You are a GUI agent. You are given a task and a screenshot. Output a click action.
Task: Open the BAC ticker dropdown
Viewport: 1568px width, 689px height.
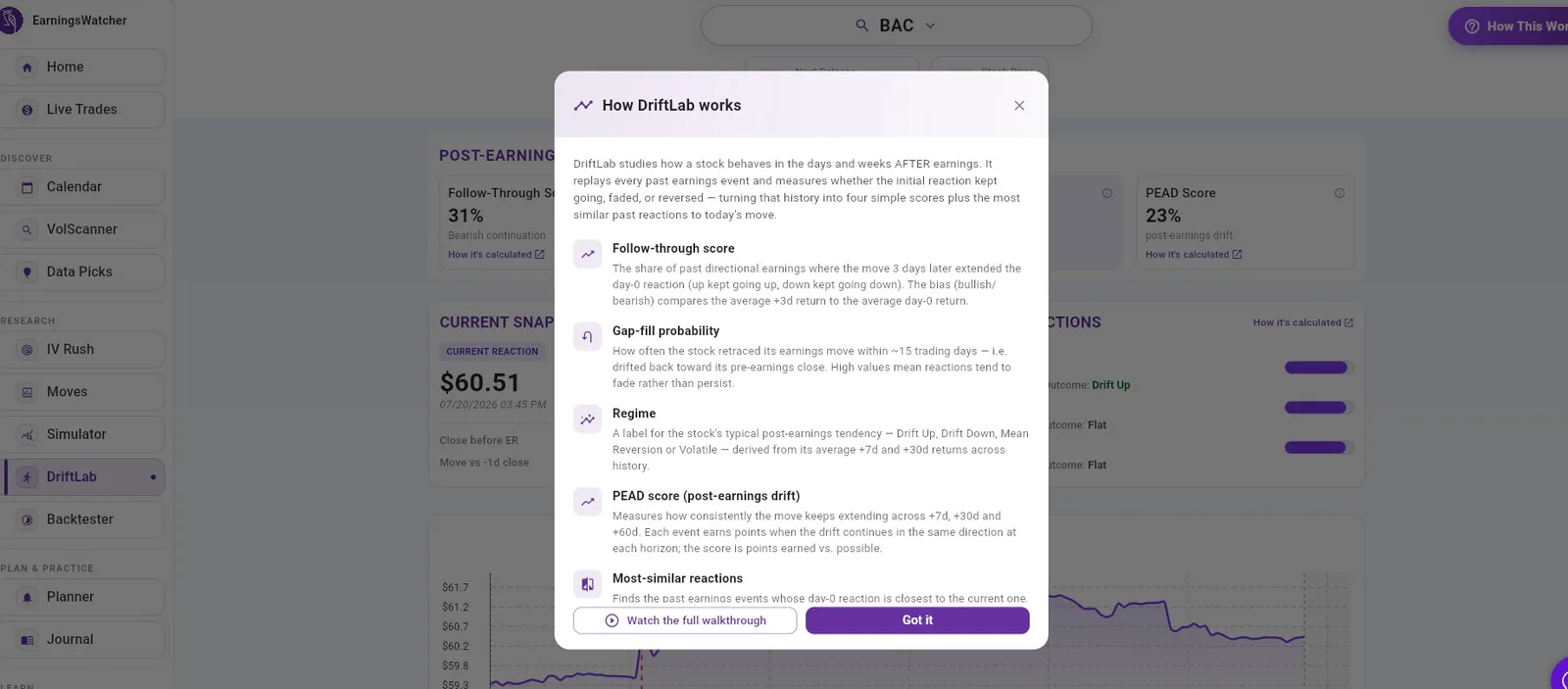tap(896, 25)
